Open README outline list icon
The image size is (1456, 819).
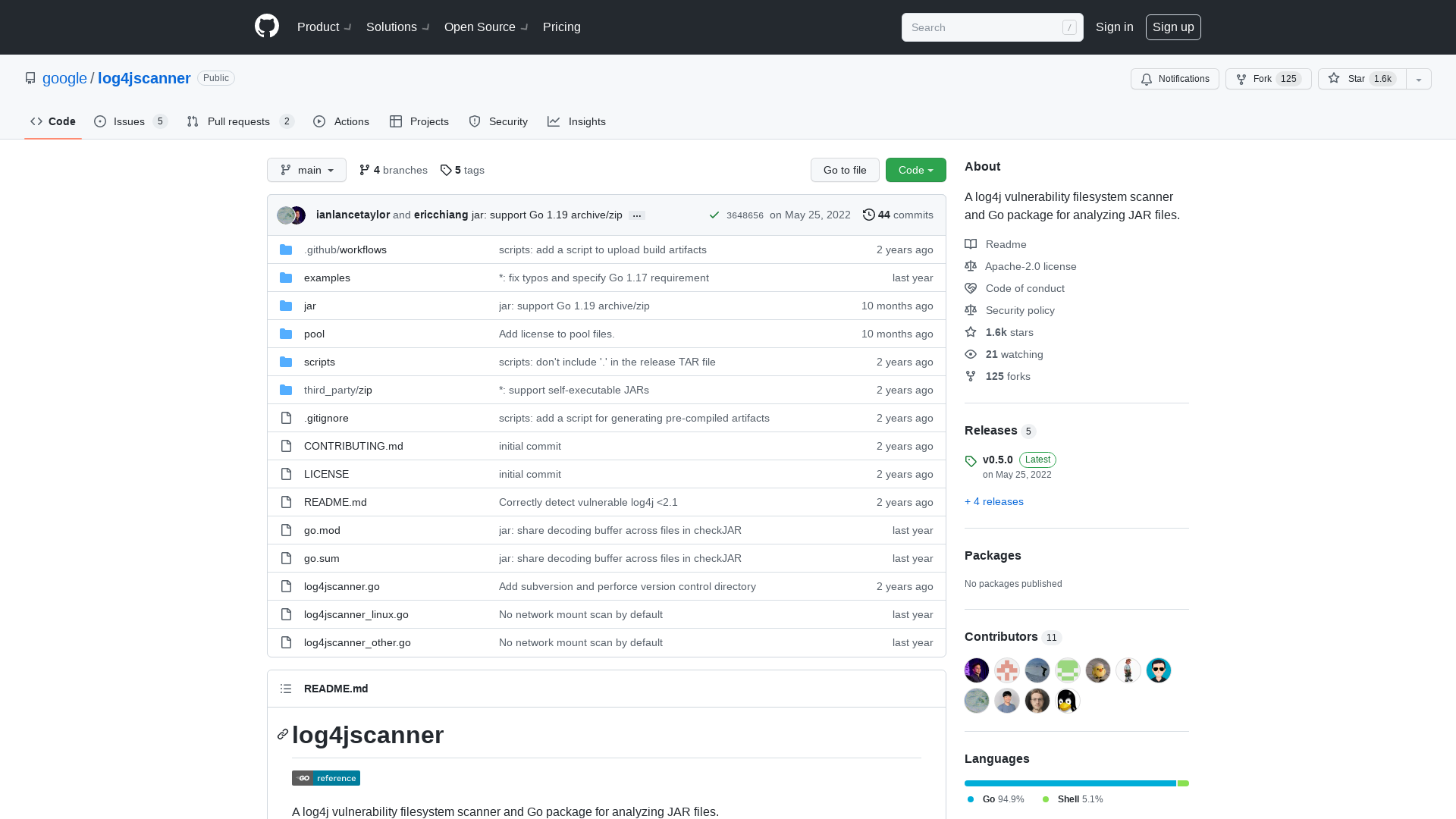click(x=286, y=689)
